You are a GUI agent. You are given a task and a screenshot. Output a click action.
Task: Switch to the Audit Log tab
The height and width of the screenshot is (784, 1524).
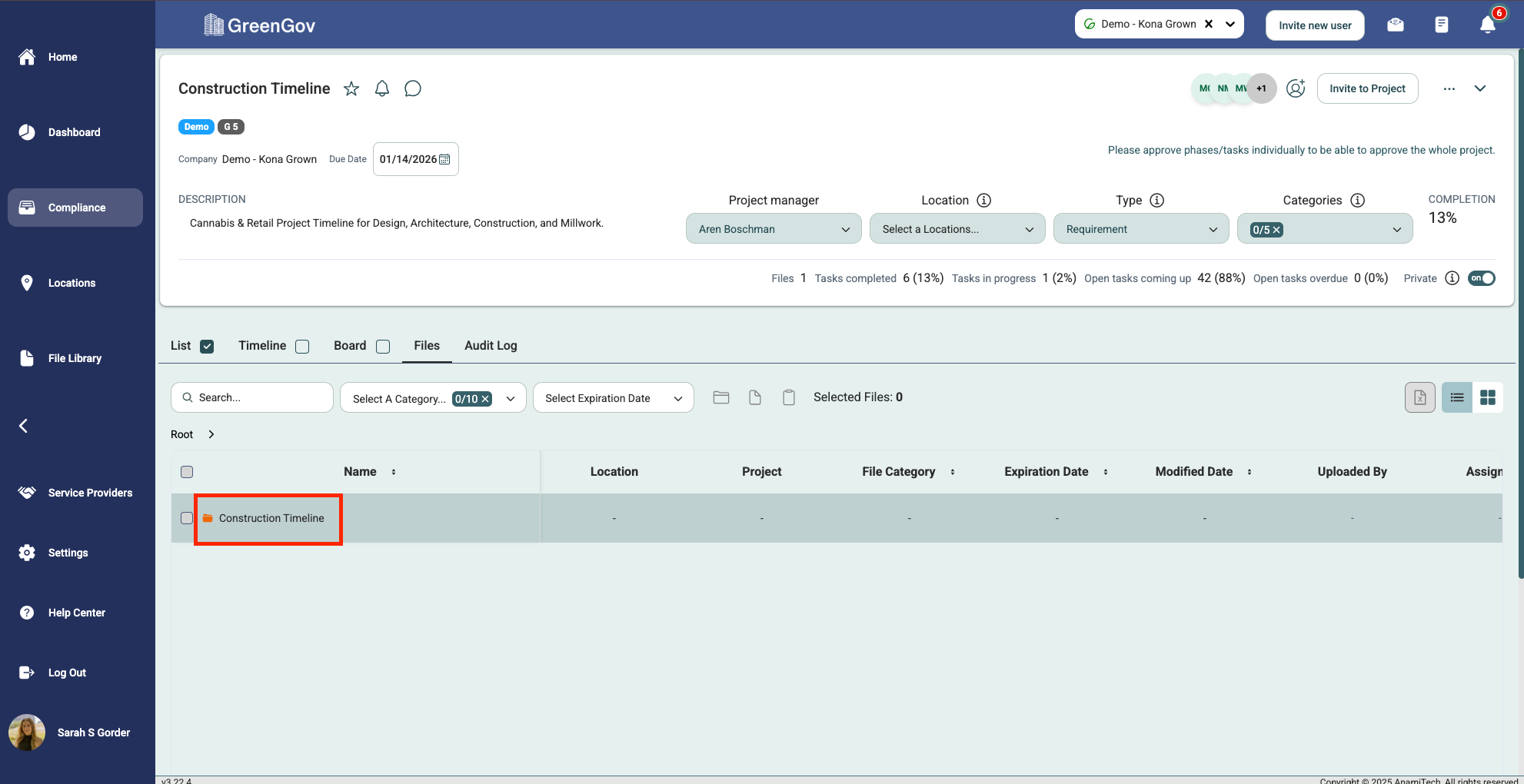(x=491, y=346)
